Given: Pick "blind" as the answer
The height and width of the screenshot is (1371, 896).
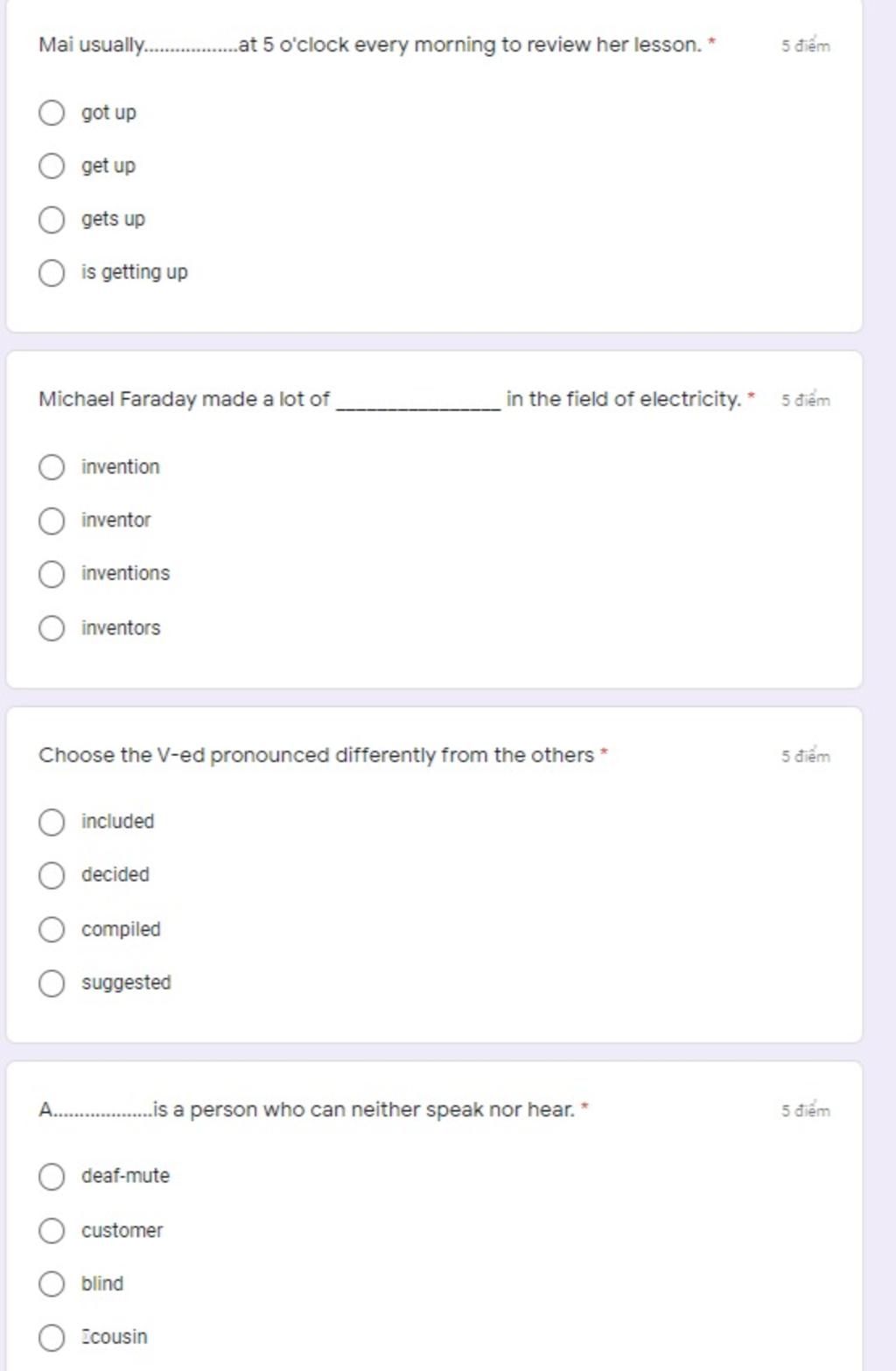Looking at the screenshot, I should pyautogui.click(x=52, y=1284).
